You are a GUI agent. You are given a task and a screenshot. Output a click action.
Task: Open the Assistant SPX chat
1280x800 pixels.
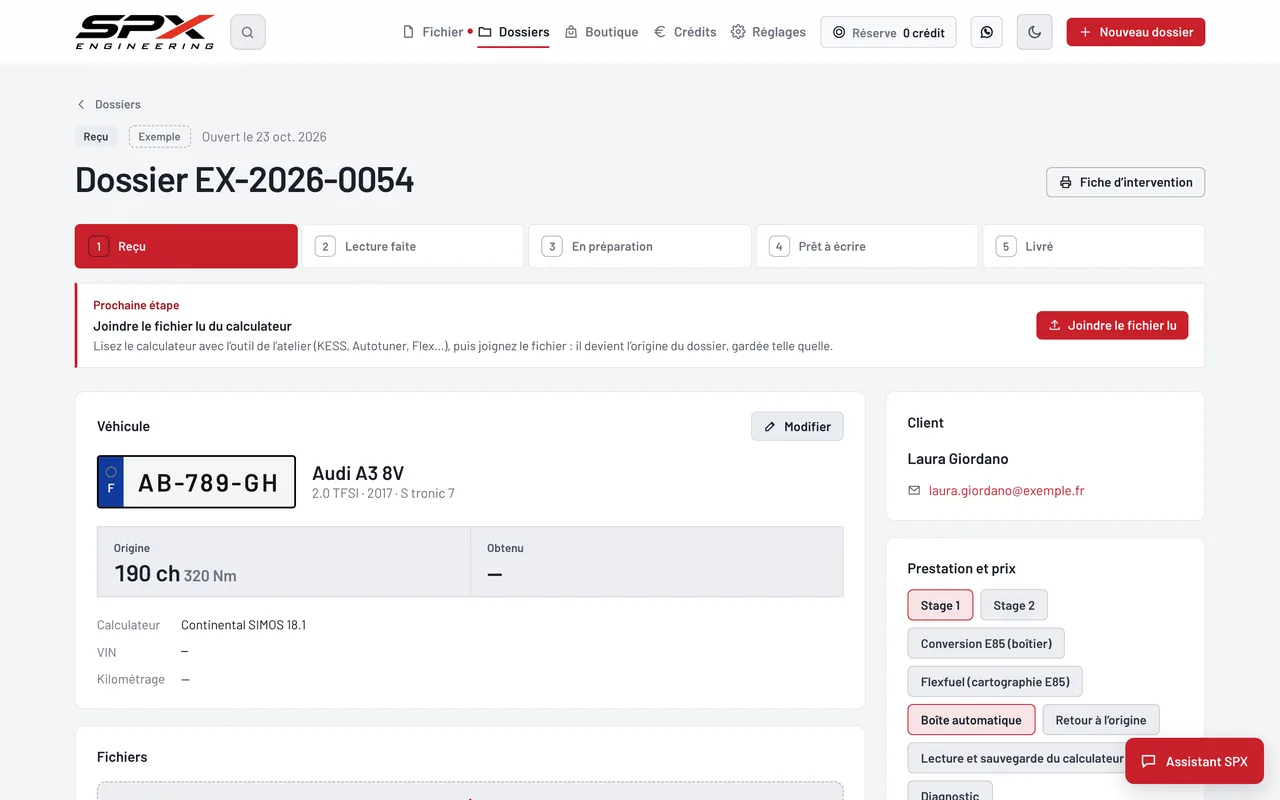point(1194,761)
